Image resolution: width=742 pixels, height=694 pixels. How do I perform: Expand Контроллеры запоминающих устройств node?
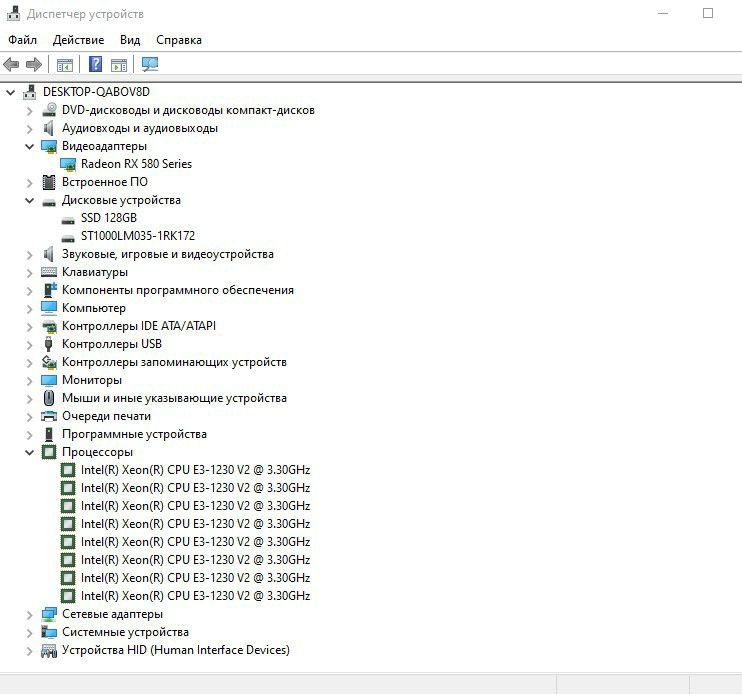[x=29, y=363]
